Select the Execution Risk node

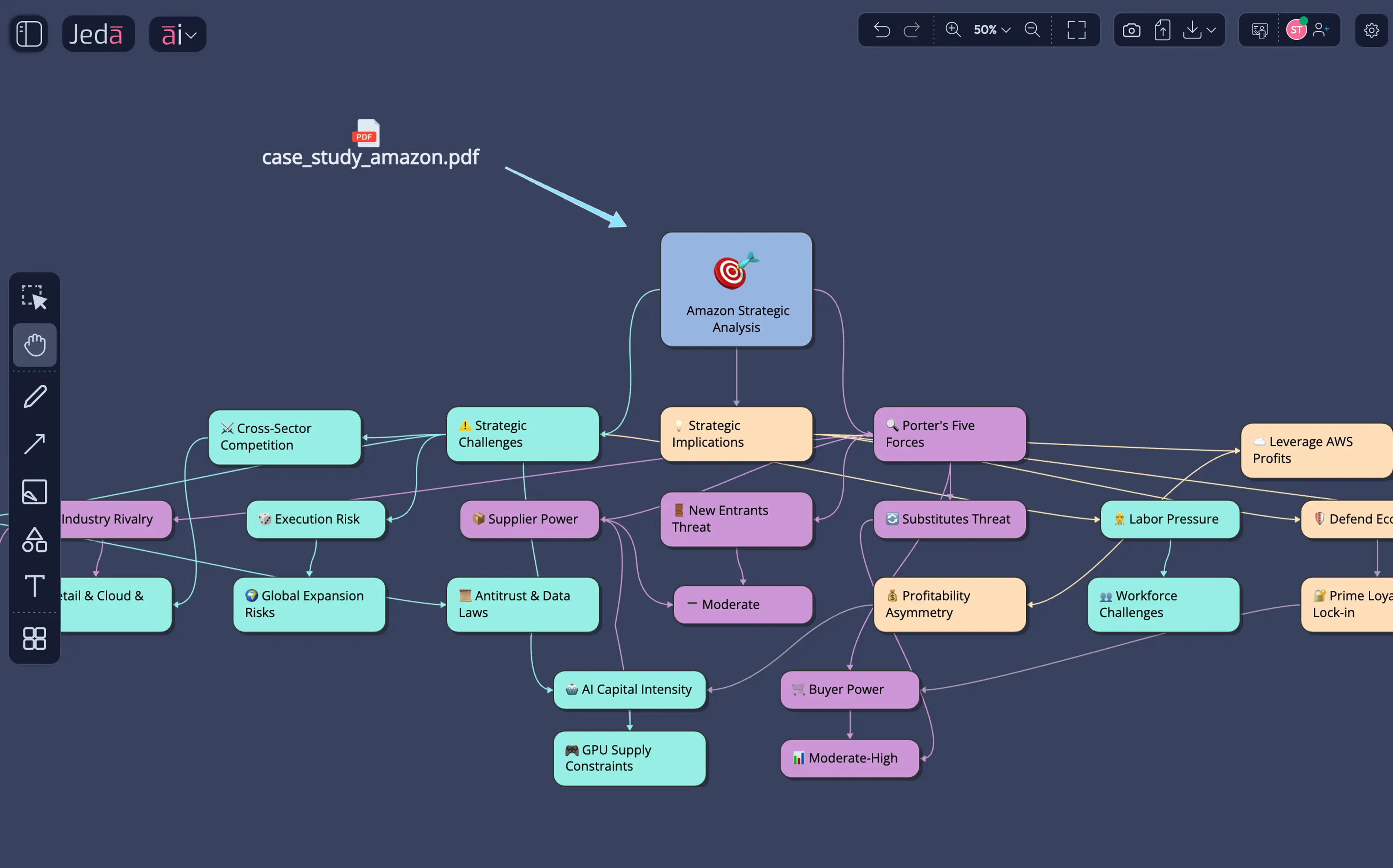pyautogui.click(x=316, y=519)
